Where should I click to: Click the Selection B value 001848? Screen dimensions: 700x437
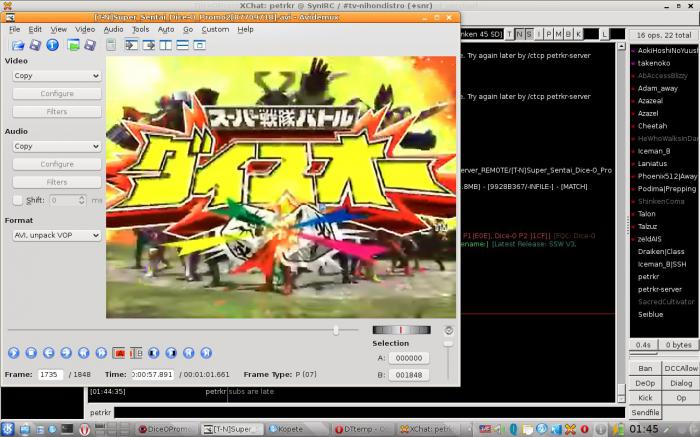[x=408, y=375]
